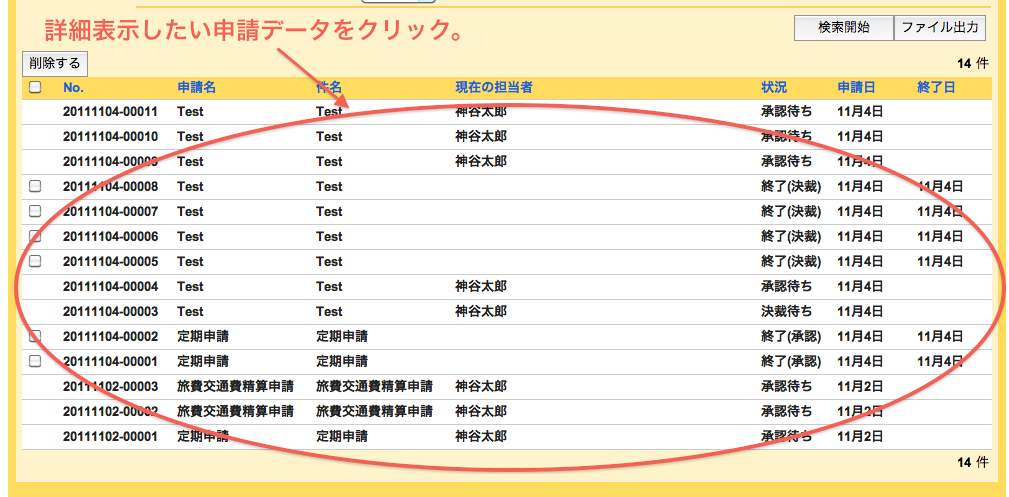
Task: Sort by 件名 column header
Action: (329, 88)
